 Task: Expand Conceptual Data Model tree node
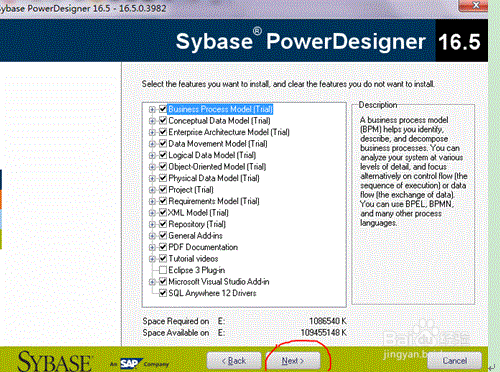[x=152, y=121]
